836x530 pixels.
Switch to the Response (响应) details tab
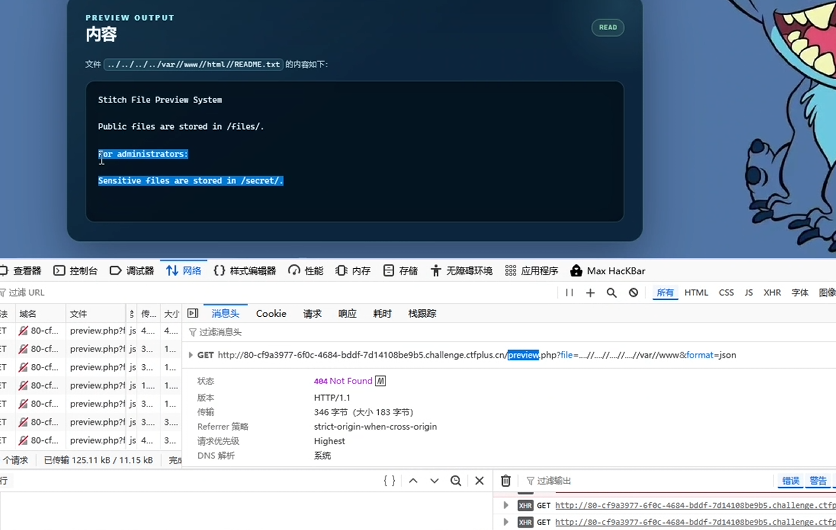point(347,314)
